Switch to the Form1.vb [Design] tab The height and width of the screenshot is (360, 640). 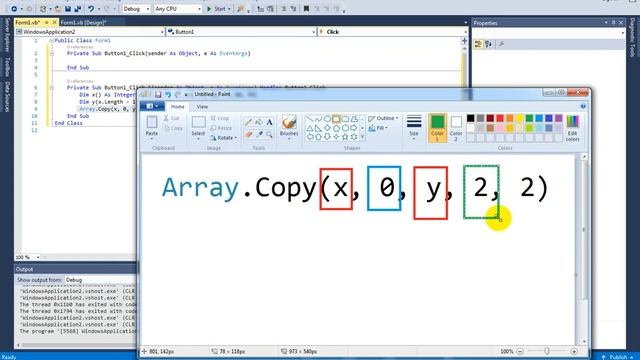pyautogui.click(x=83, y=22)
